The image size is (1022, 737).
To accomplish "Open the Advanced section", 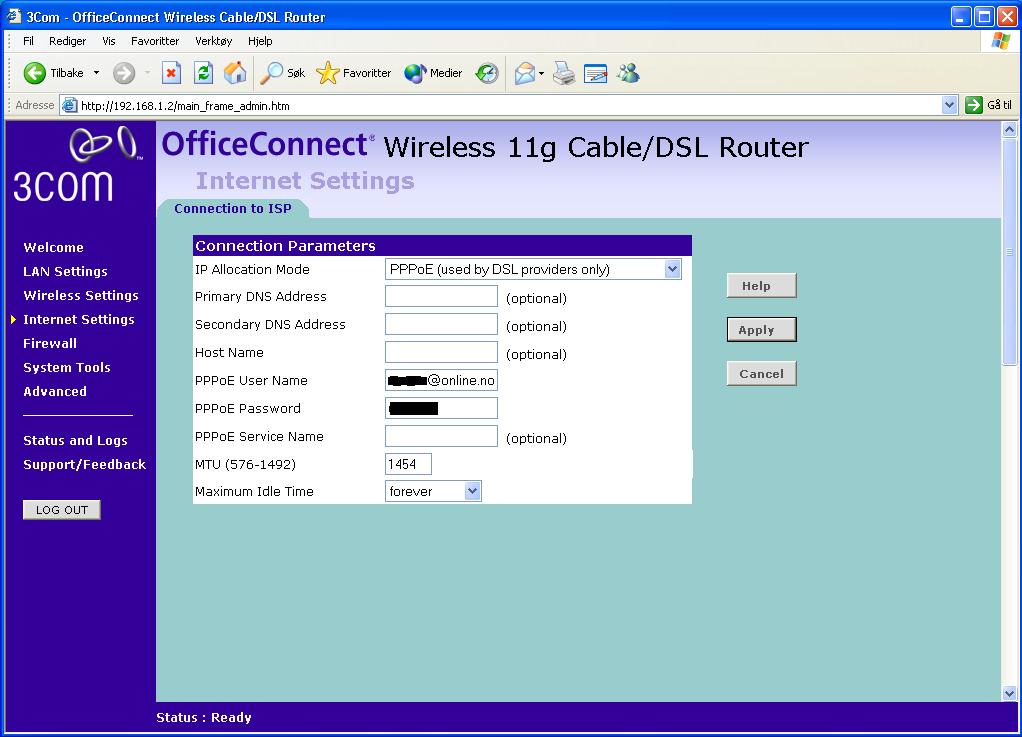I will tap(55, 392).
